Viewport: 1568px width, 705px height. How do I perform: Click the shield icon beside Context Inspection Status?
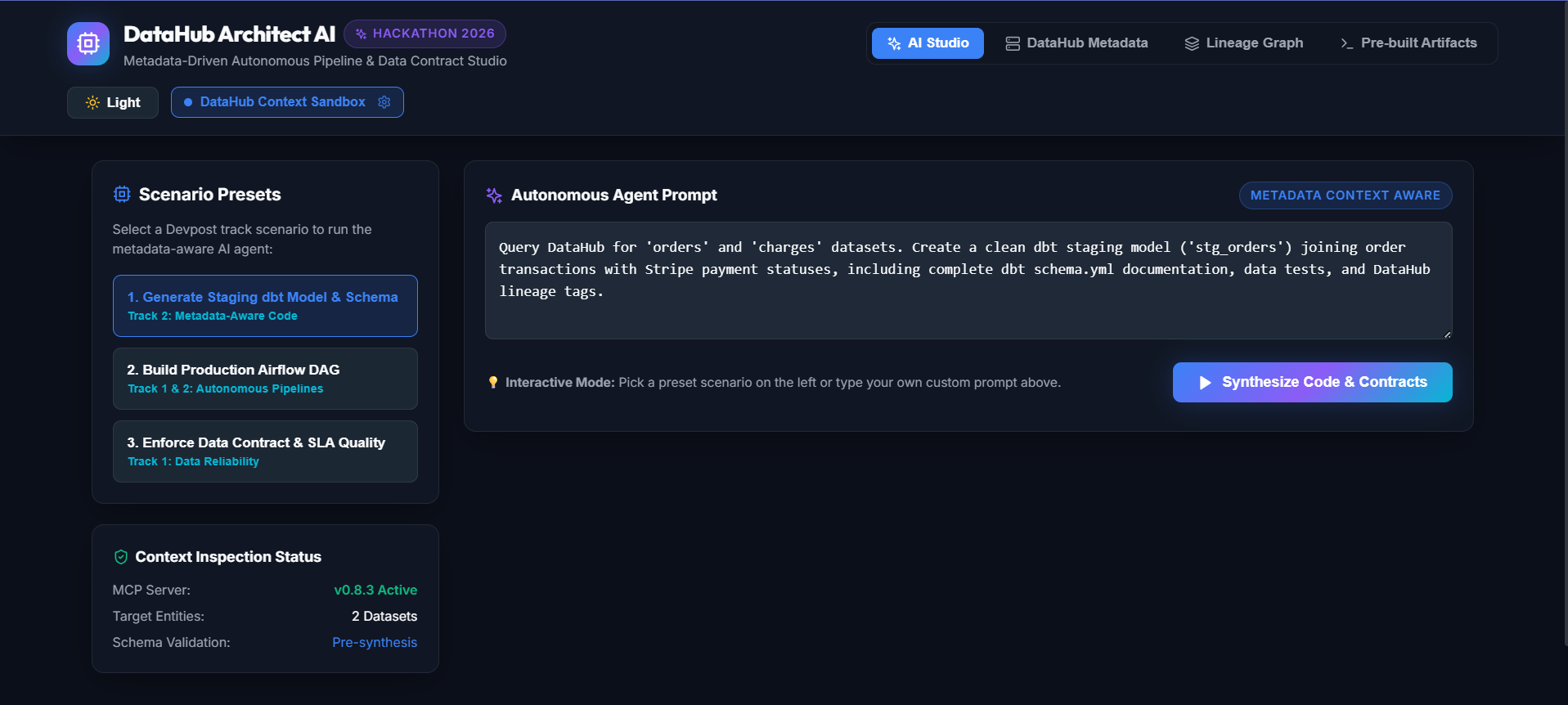point(121,557)
